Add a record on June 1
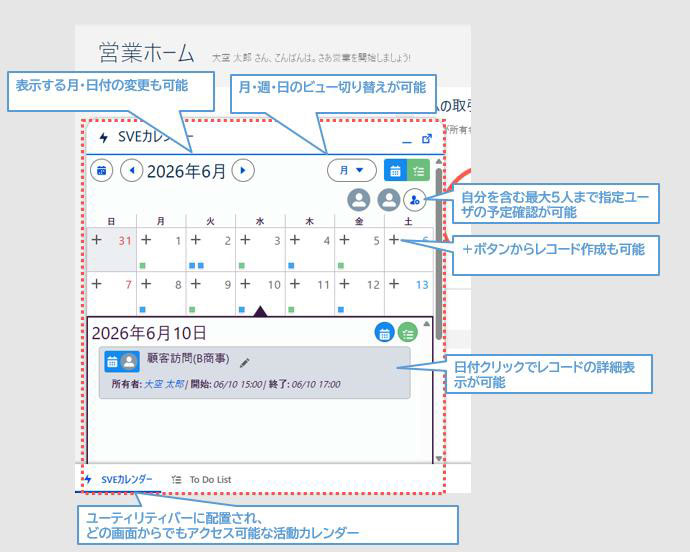This screenshot has width=690, height=552. [x=146, y=240]
